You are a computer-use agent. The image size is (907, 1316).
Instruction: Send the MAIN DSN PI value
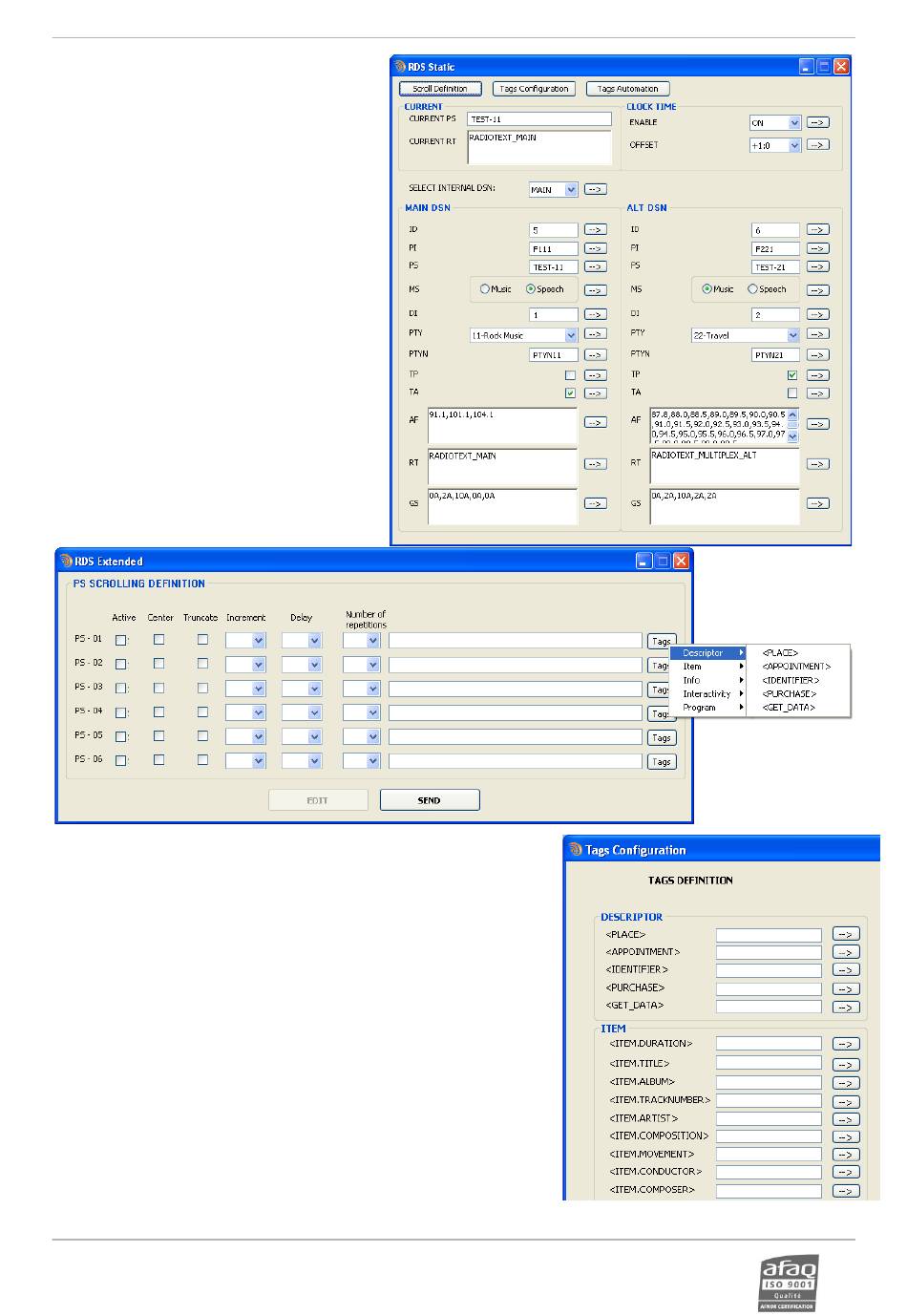(x=596, y=248)
